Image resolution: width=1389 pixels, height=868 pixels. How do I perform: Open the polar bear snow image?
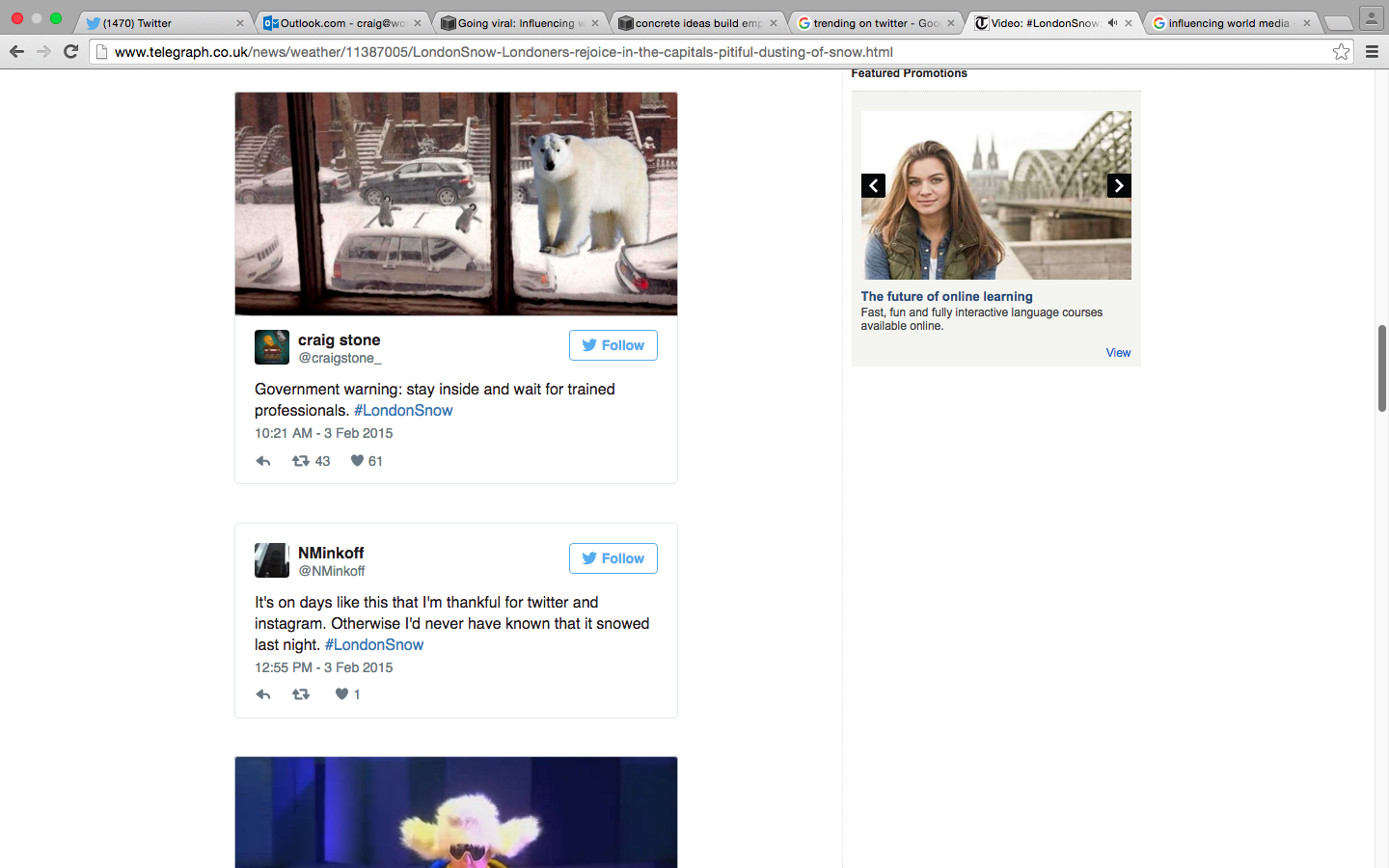tap(456, 203)
